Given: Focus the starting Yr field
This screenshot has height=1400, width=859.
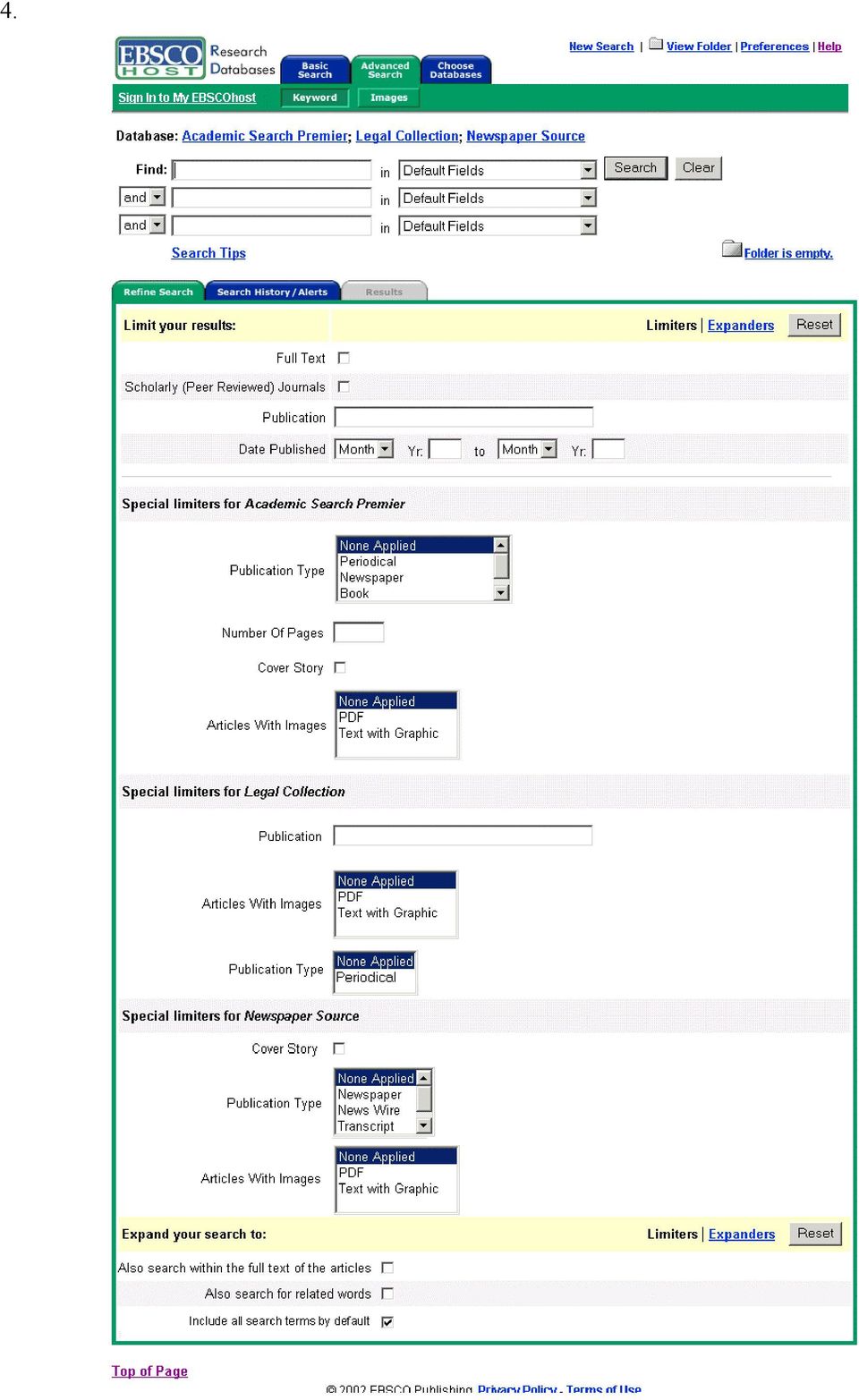Looking at the screenshot, I should [x=445, y=449].
